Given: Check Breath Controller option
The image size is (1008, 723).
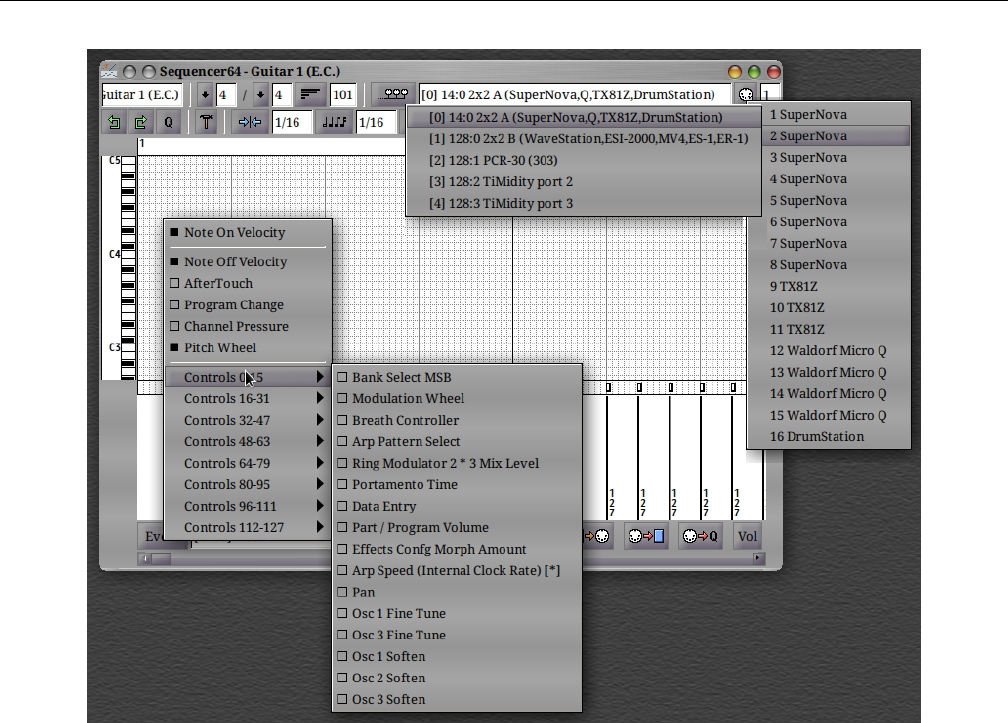Looking at the screenshot, I should 342,420.
